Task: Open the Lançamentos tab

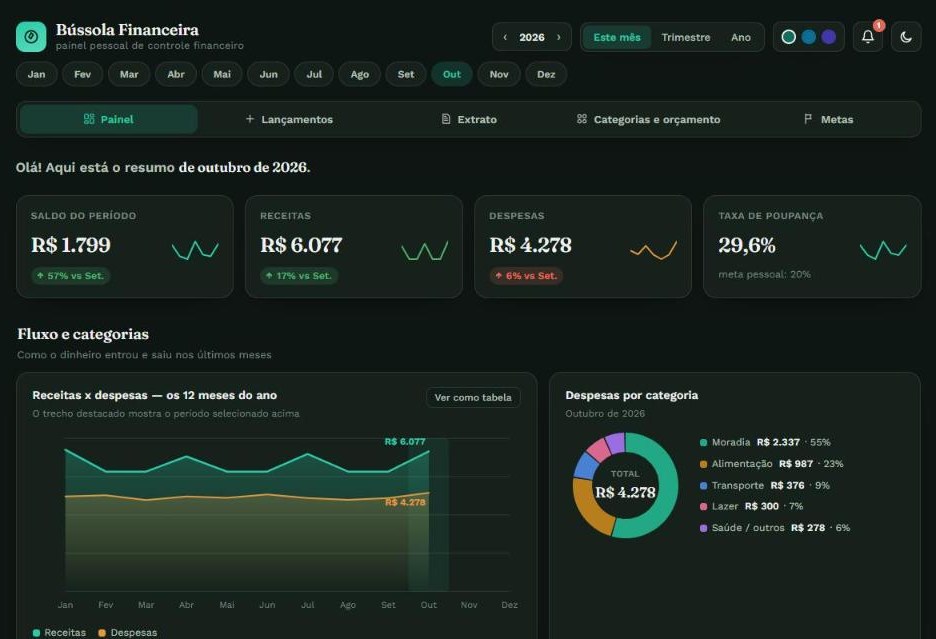Action: pos(289,119)
